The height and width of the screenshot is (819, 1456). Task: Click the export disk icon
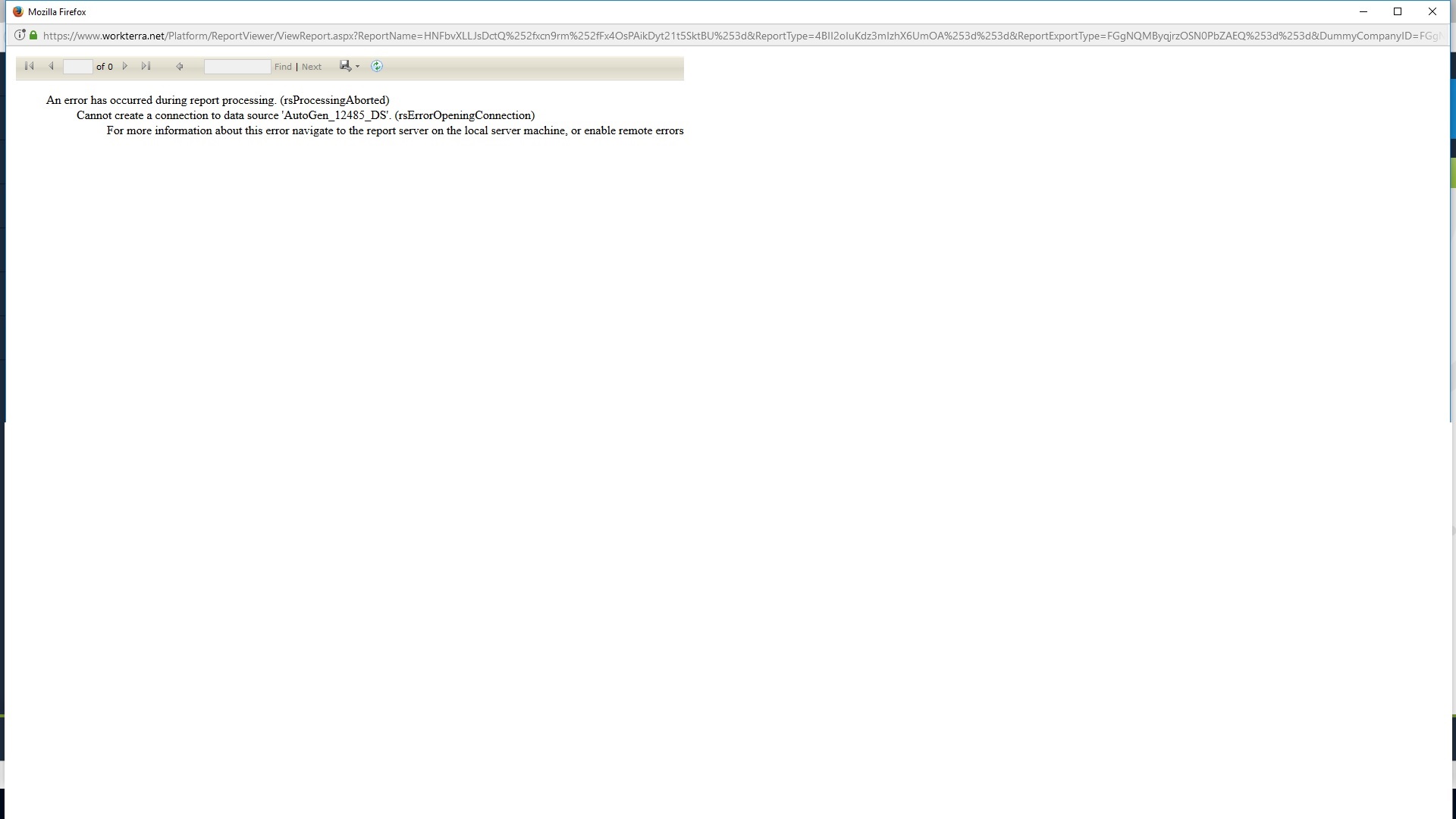pos(345,66)
